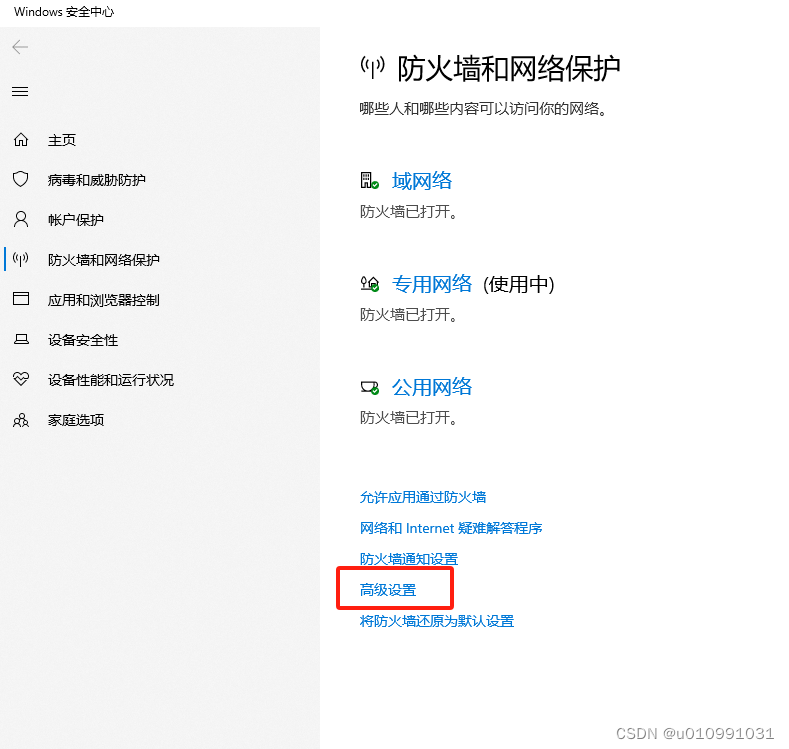
Task: Open 设备性能和运行状况 page
Action: [x=111, y=380]
